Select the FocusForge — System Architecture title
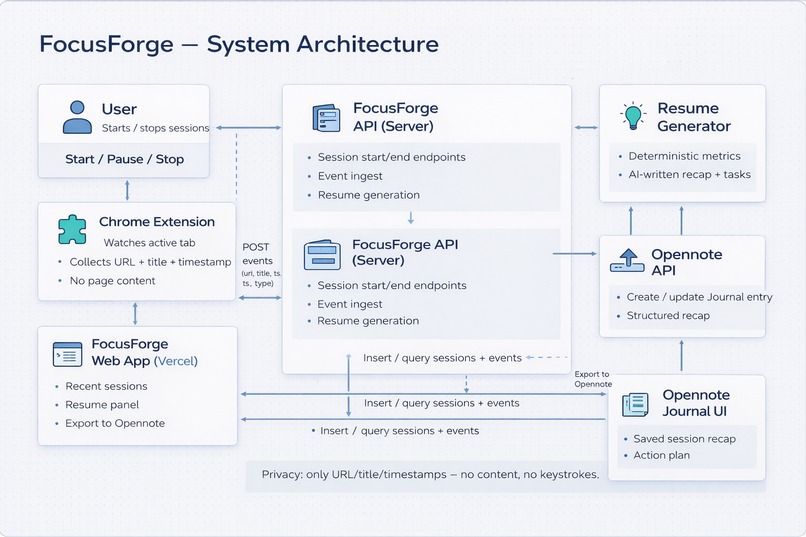 [x=239, y=44]
